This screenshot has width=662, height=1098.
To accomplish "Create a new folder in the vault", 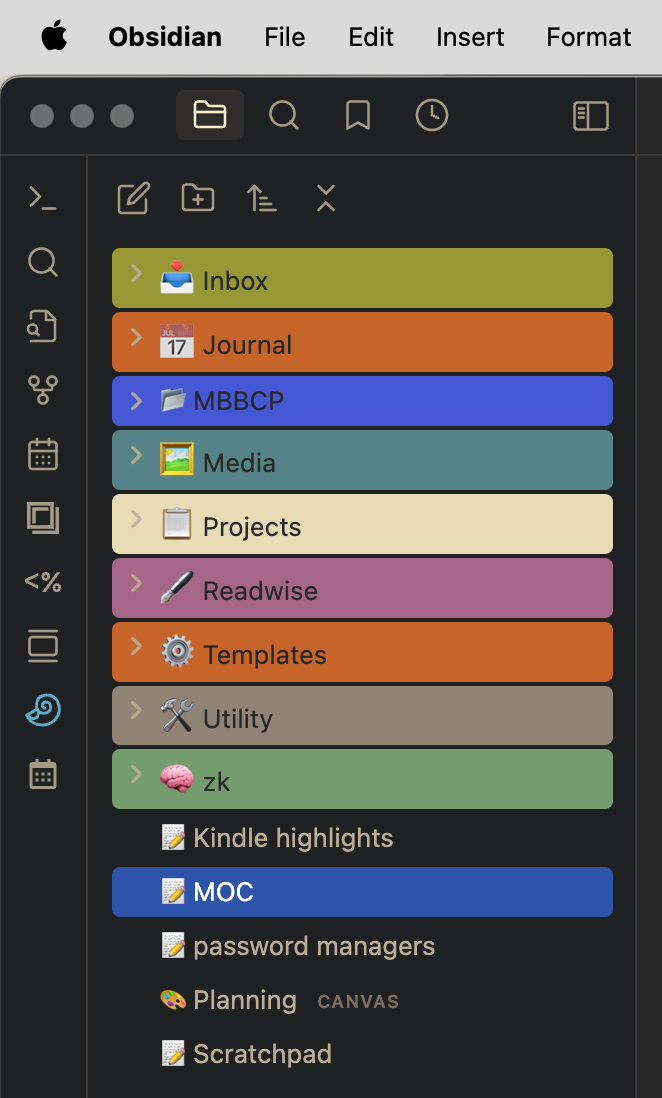I will (197, 198).
